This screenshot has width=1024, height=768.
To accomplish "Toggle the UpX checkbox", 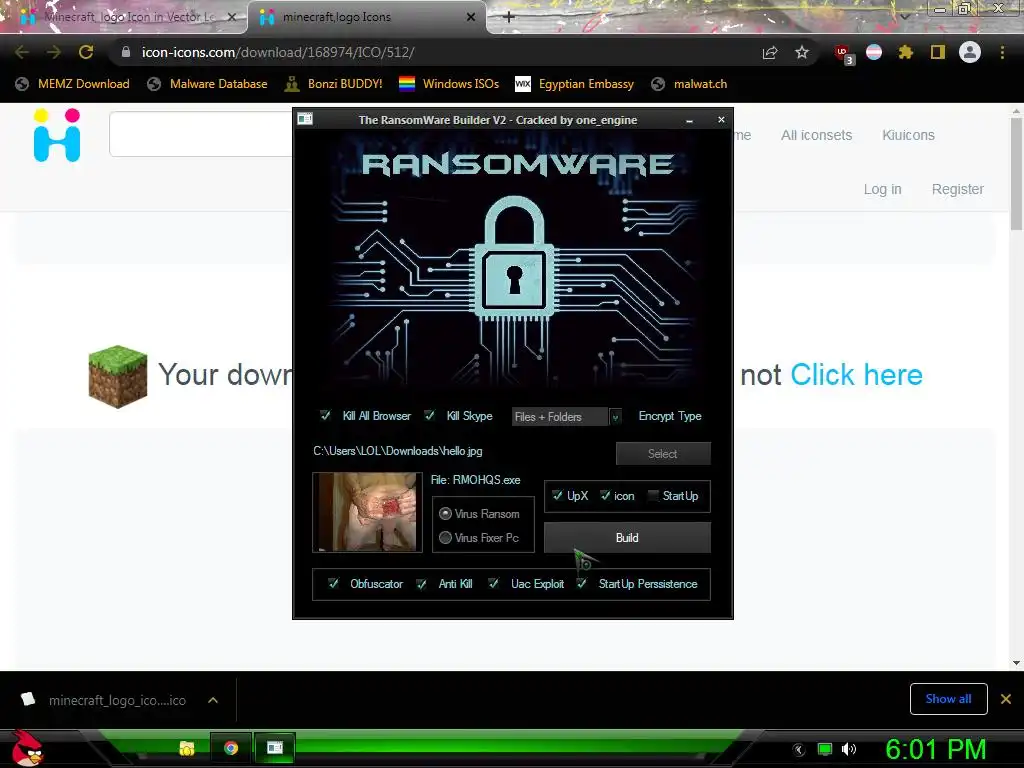I will 557,496.
